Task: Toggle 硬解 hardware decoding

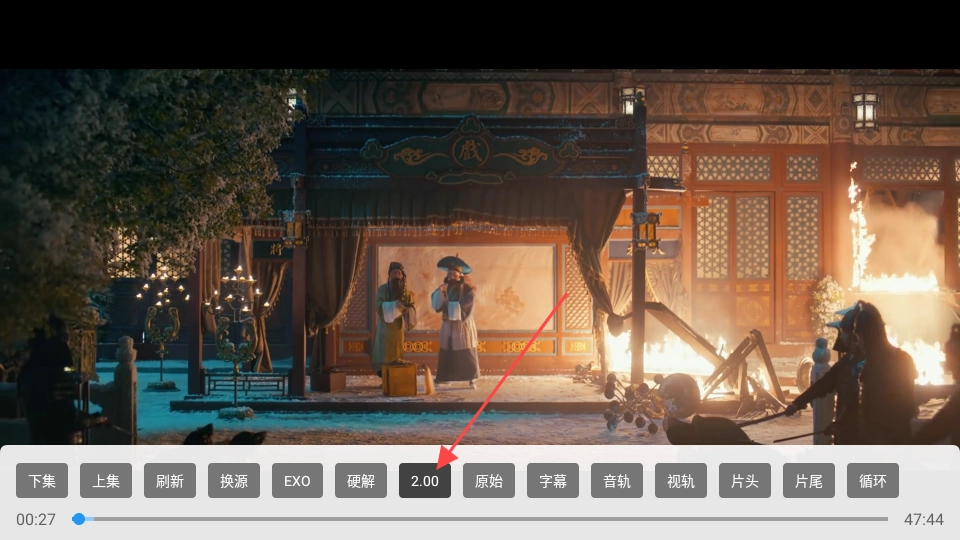Action: [361, 481]
